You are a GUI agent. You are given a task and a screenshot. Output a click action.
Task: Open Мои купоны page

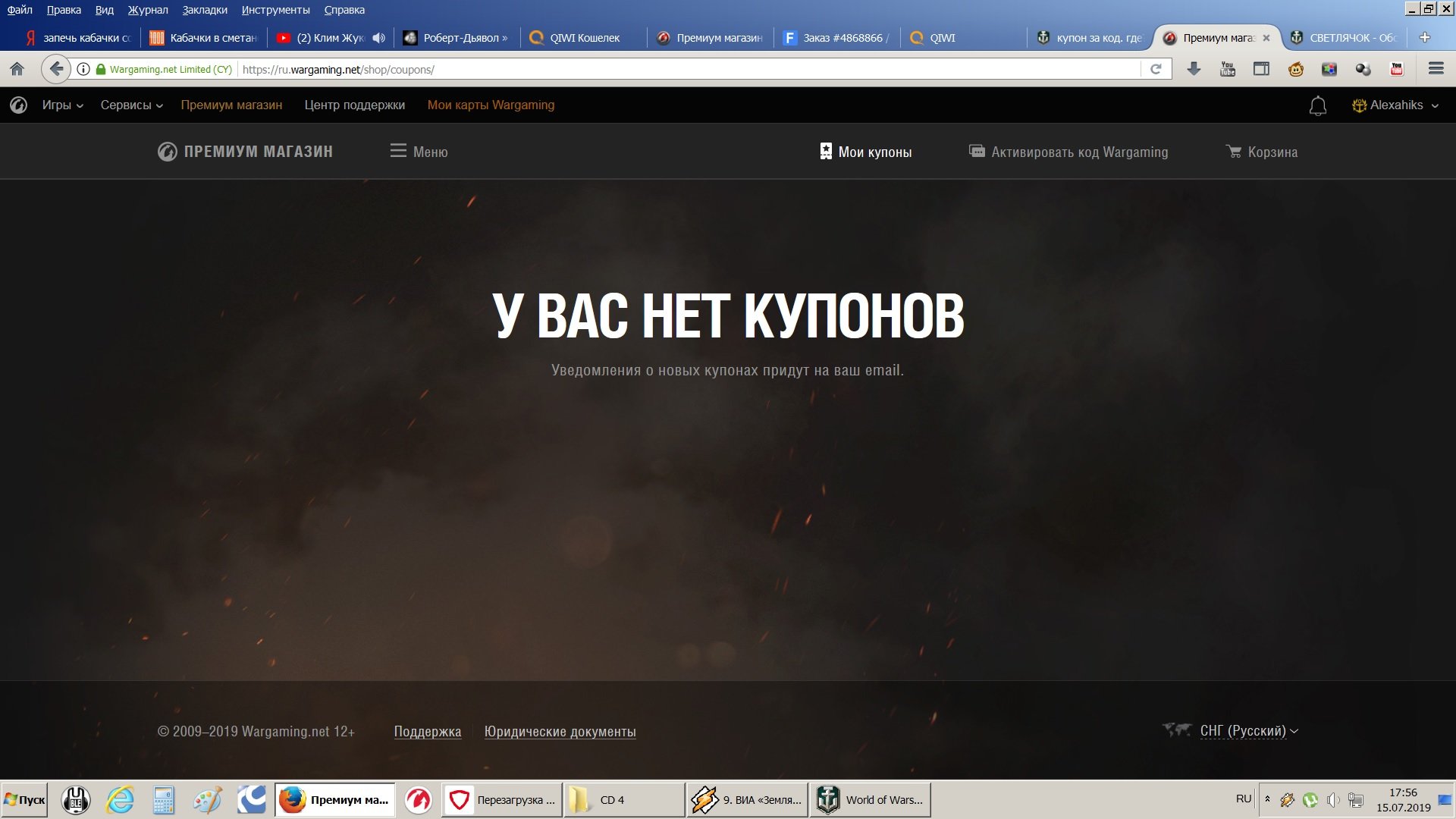pyautogui.click(x=866, y=152)
